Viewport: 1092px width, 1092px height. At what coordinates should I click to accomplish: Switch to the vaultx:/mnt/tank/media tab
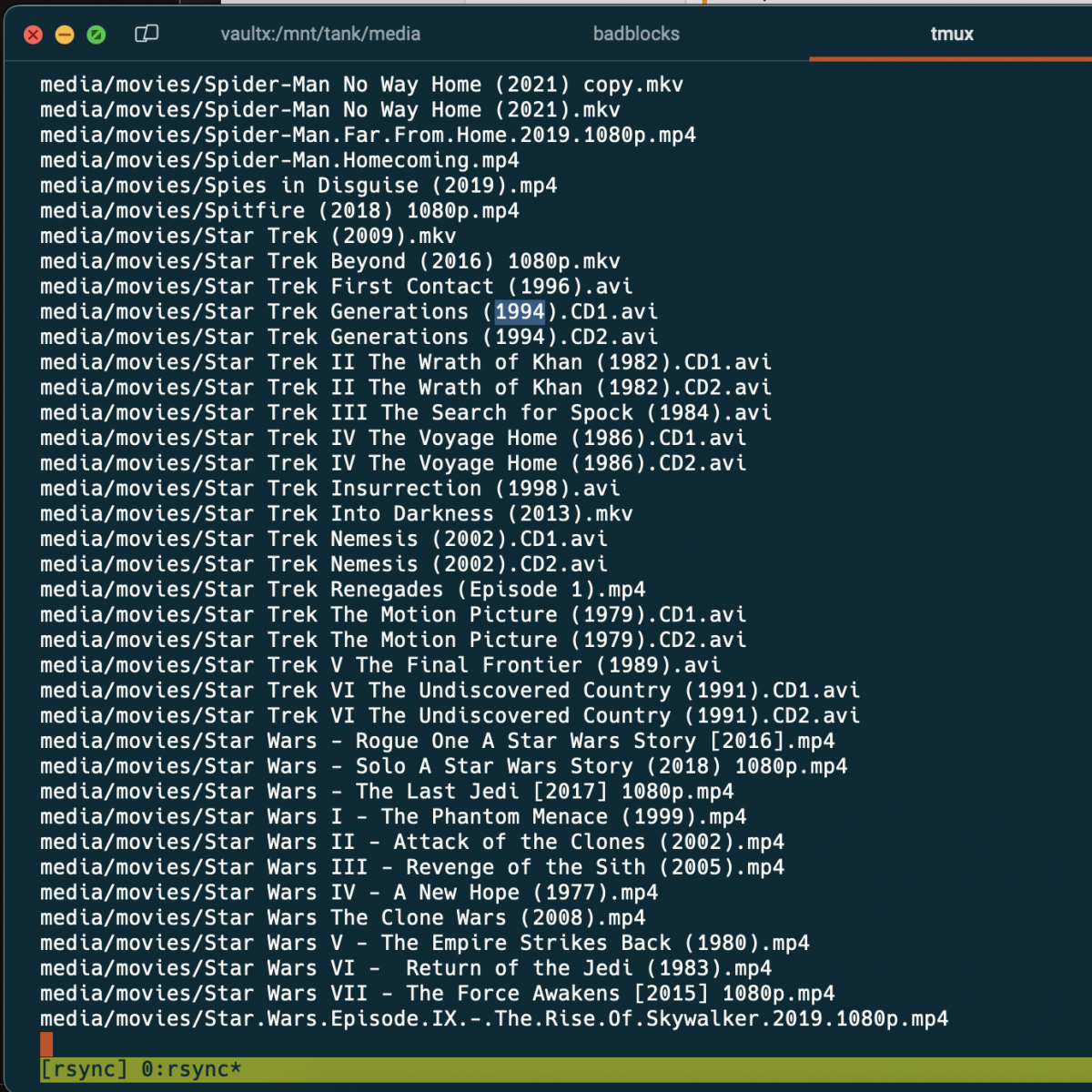320,34
